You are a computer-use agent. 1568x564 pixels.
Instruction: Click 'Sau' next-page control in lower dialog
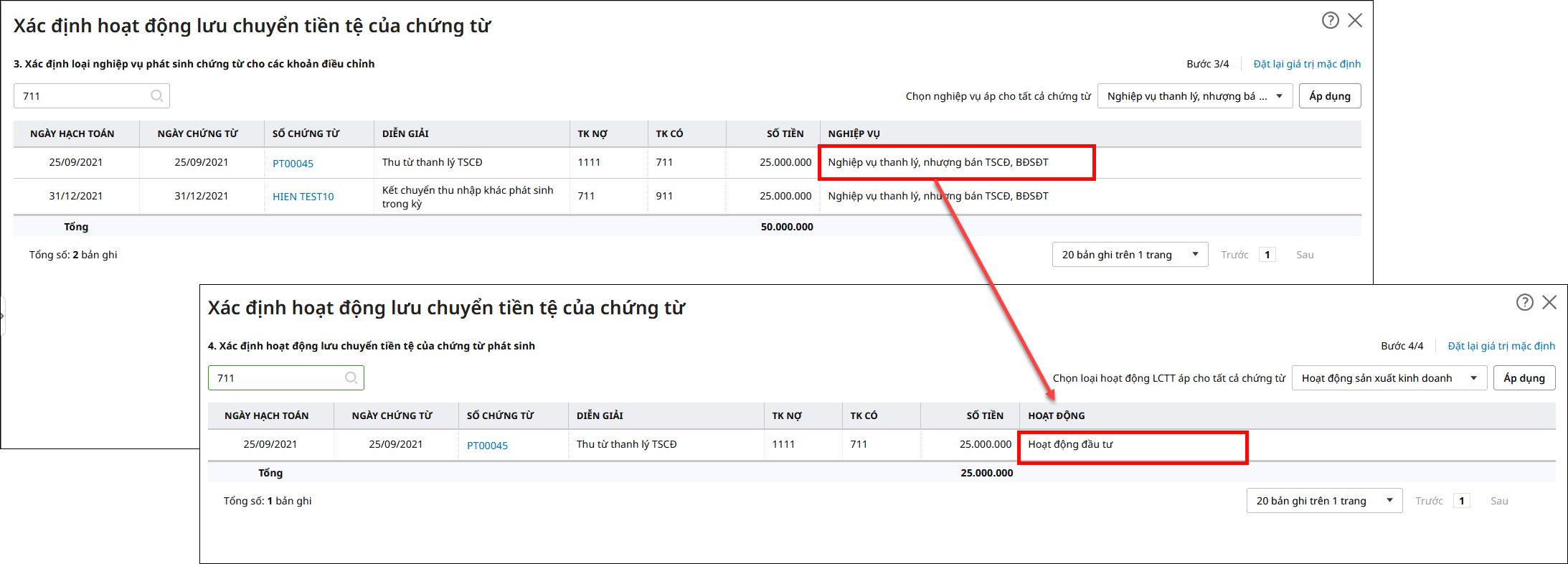[1498, 501]
